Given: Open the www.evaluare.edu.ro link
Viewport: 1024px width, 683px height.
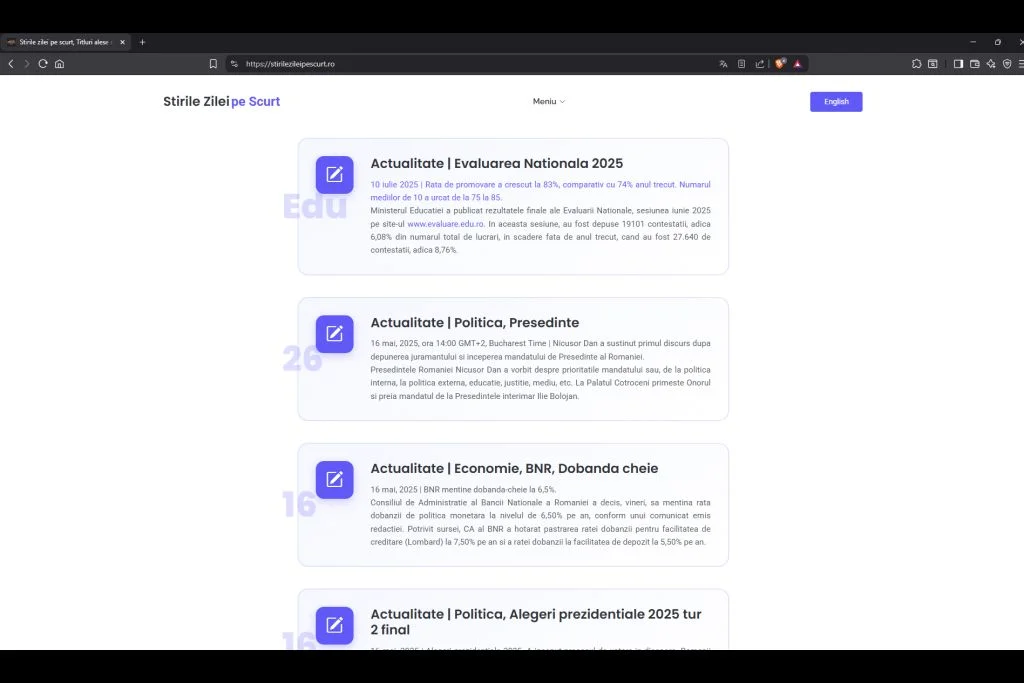Looking at the screenshot, I should [x=445, y=224].
